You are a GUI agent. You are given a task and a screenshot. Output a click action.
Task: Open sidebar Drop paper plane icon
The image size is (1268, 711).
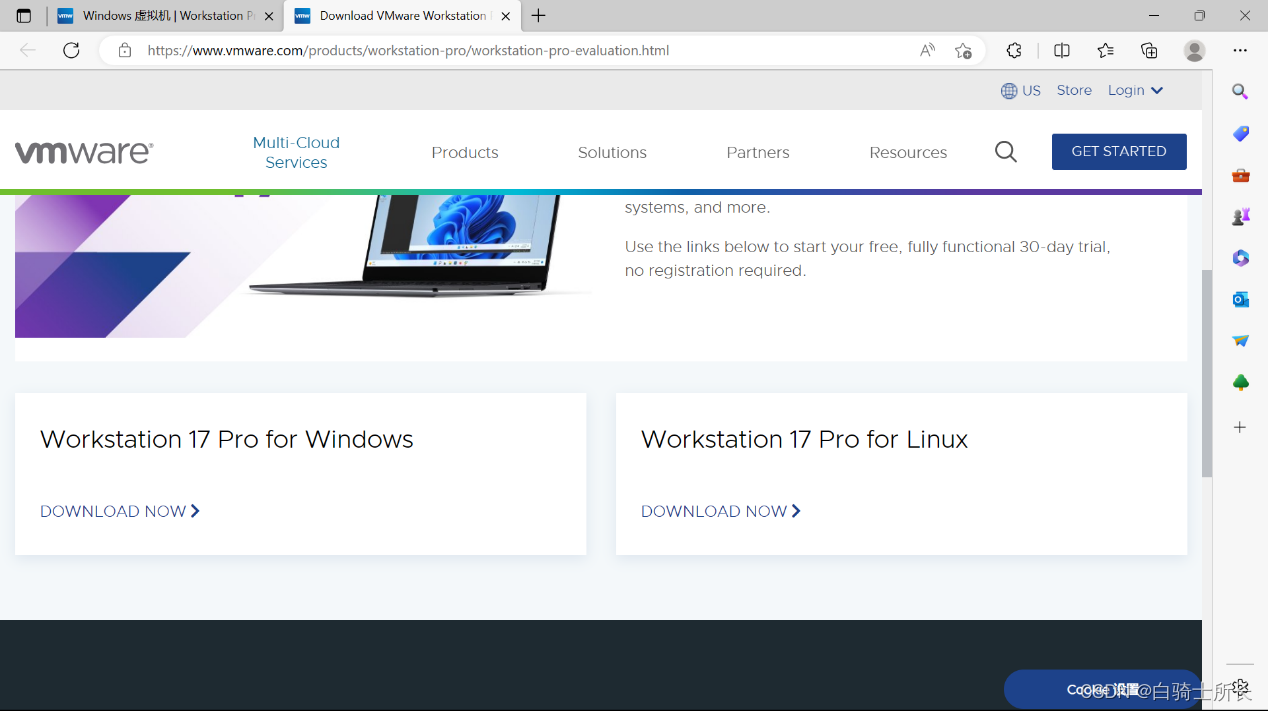click(1240, 341)
